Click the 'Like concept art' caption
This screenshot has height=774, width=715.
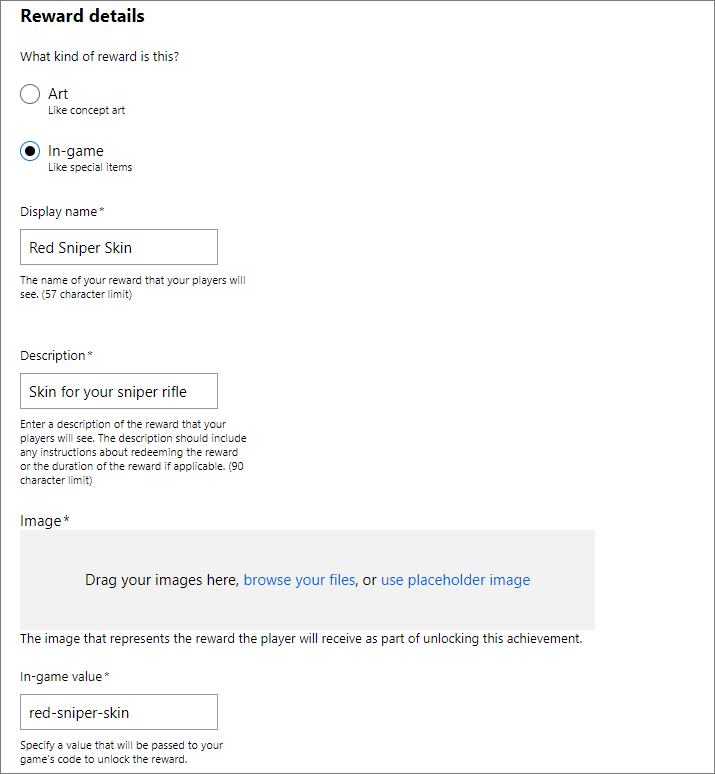(x=86, y=110)
